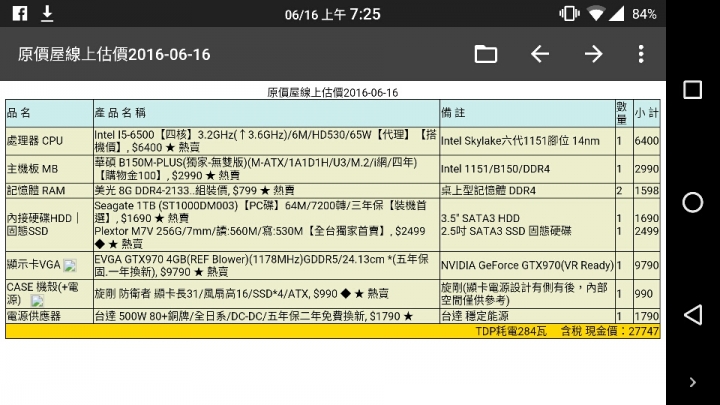Tap the 備註 column header
The image size is (720, 405).
(x=453, y=113)
